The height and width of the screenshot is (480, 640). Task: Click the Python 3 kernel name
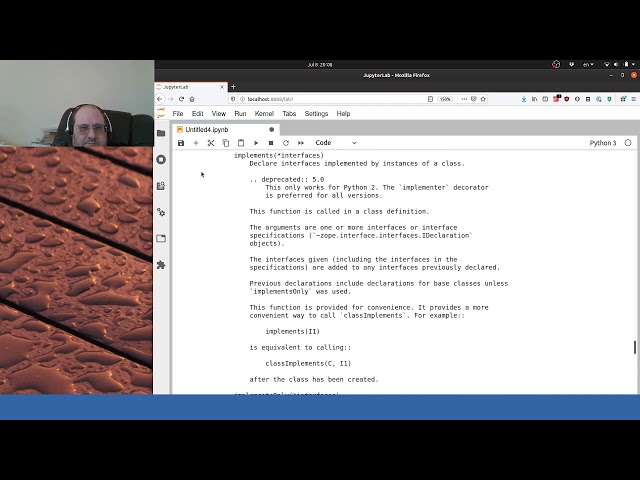click(x=603, y=143)
